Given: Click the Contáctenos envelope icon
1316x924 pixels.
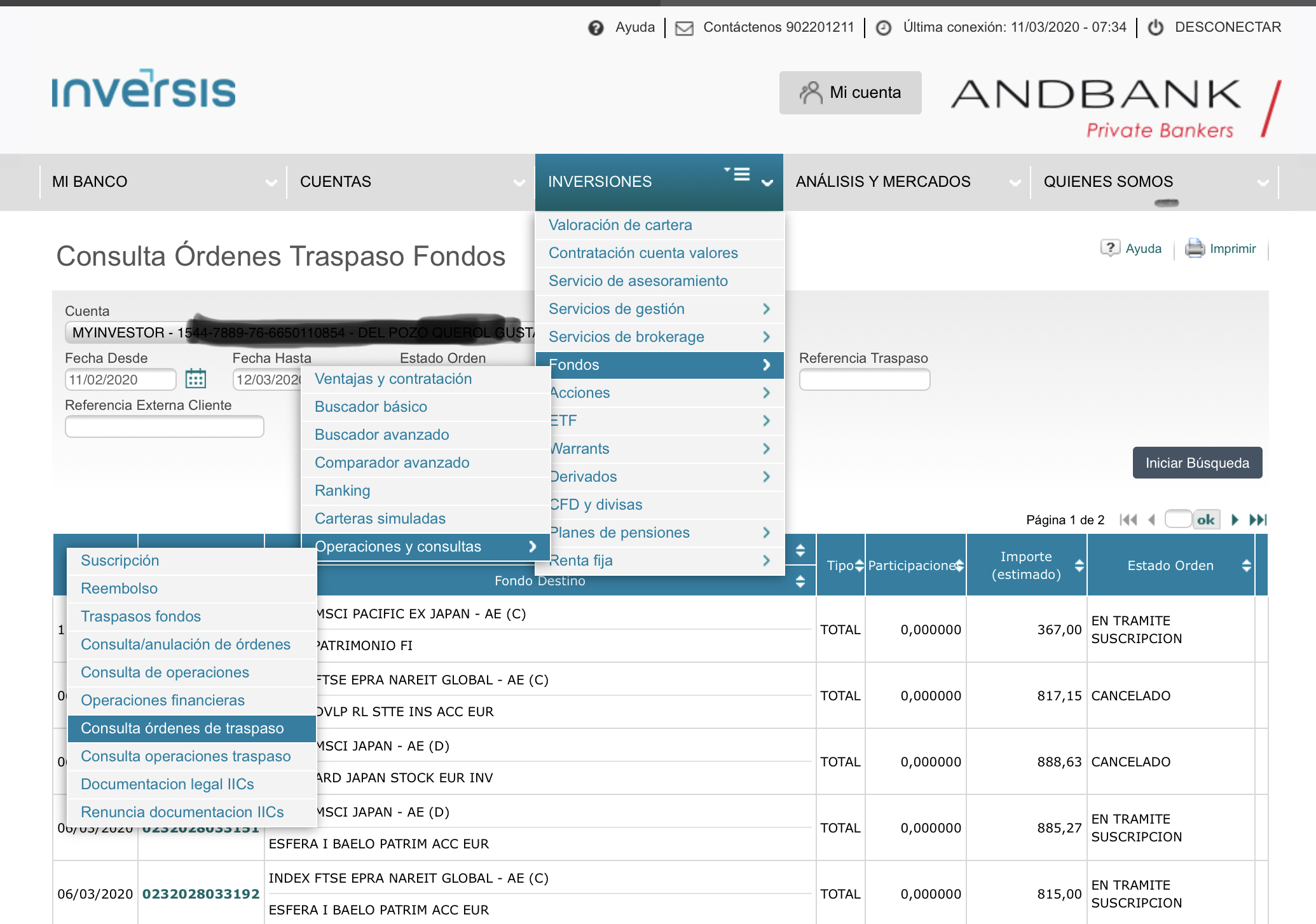Looking at the screenshot, I should (x=684, y=28).
